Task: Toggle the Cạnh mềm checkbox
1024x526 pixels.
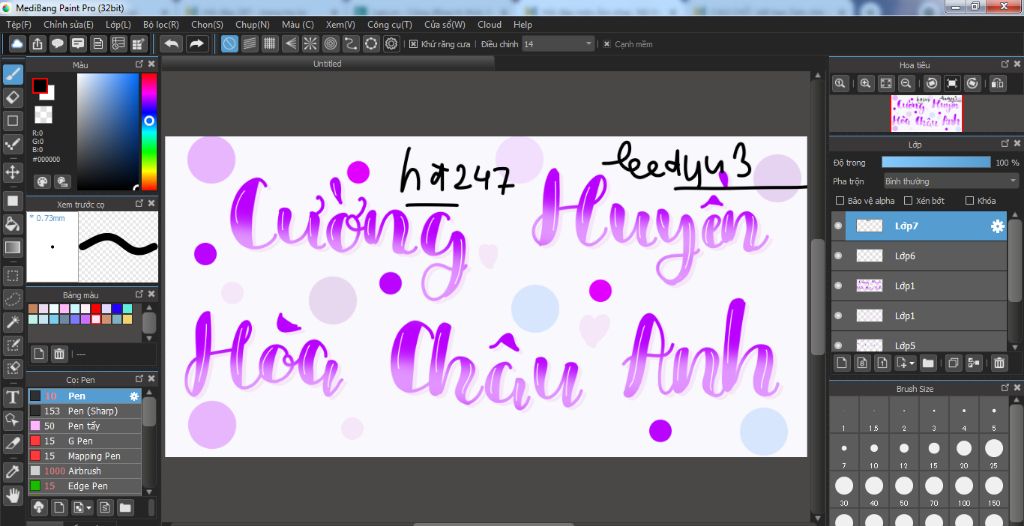Action: (x=607, y=44)
